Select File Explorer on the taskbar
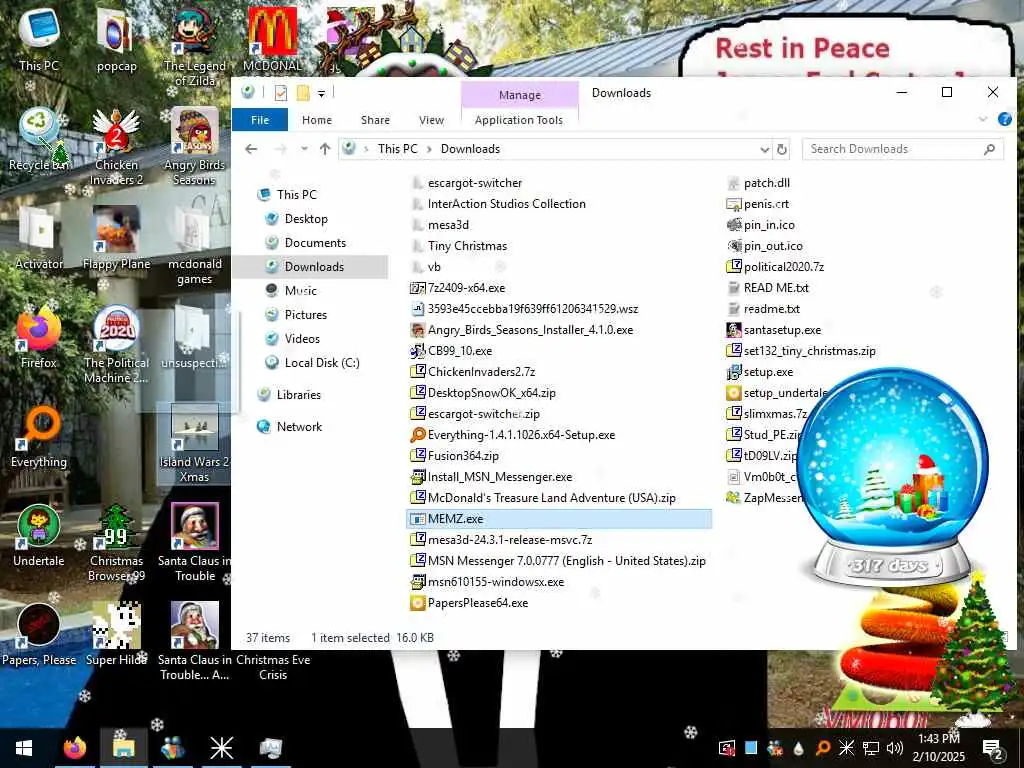 pyautogui.click(x=123, y=748)
